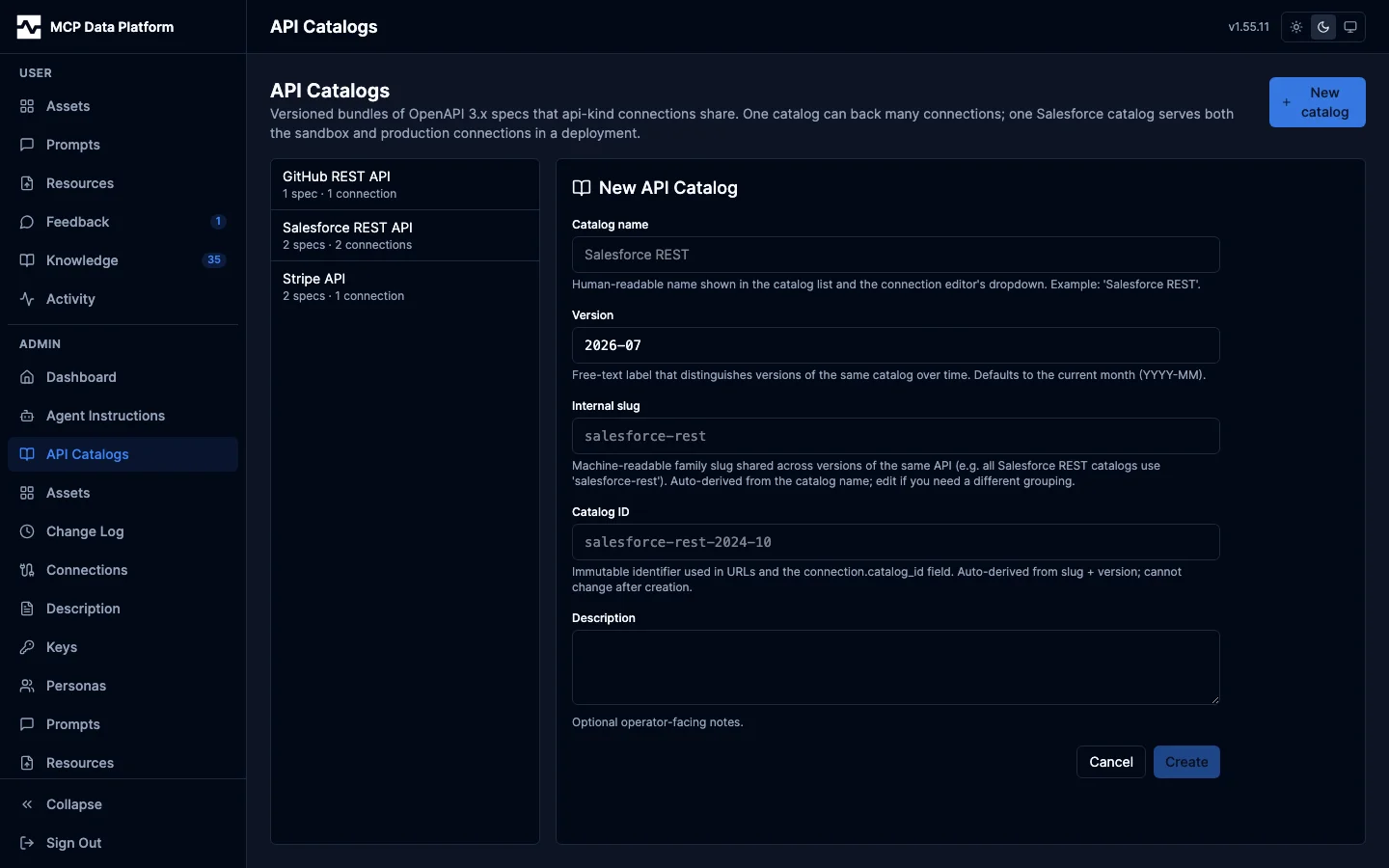Open Dashboard home icon
1389x868 pixels.
27,377
